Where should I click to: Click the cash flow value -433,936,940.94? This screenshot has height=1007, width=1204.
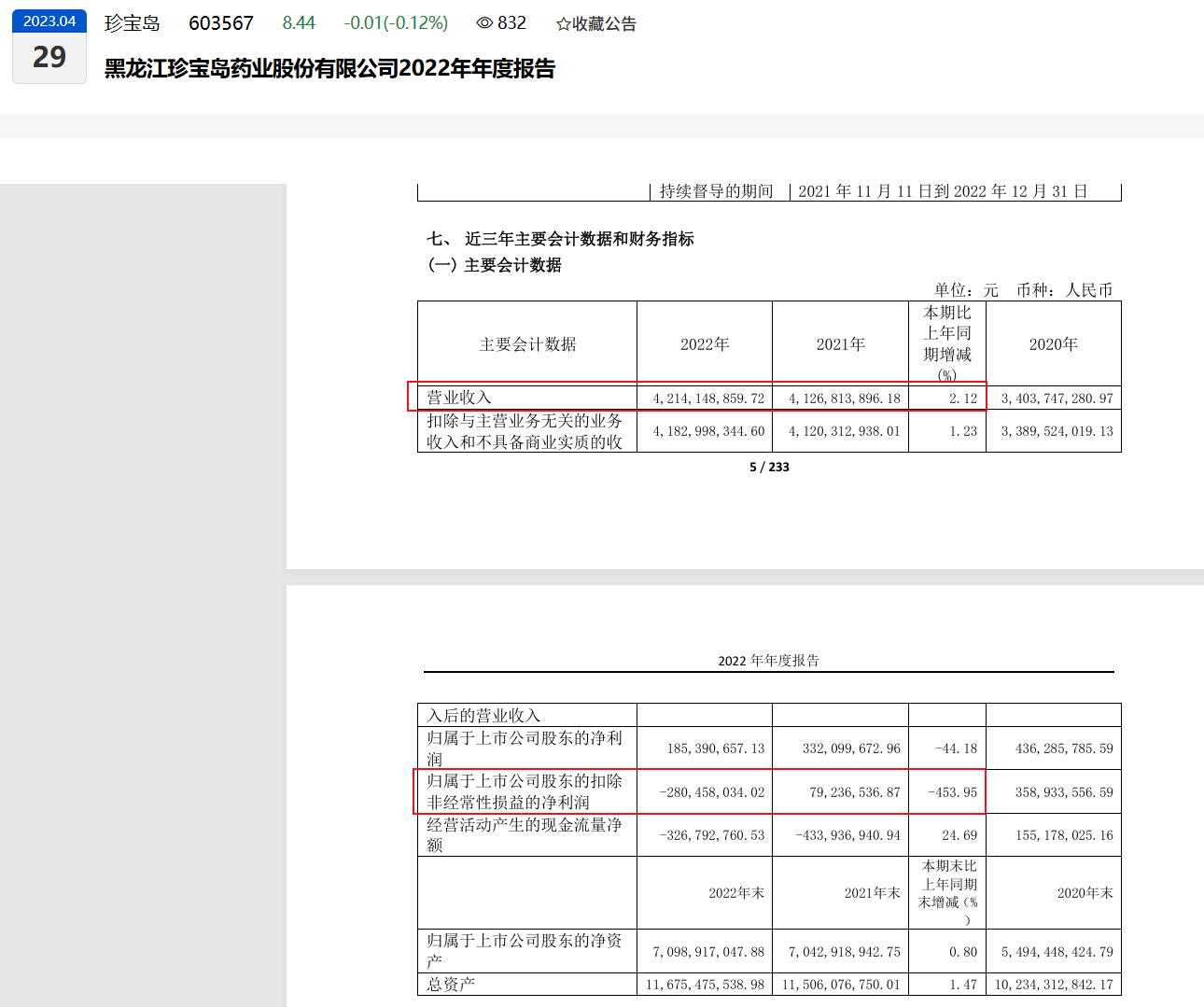click(x=848, y=835)
